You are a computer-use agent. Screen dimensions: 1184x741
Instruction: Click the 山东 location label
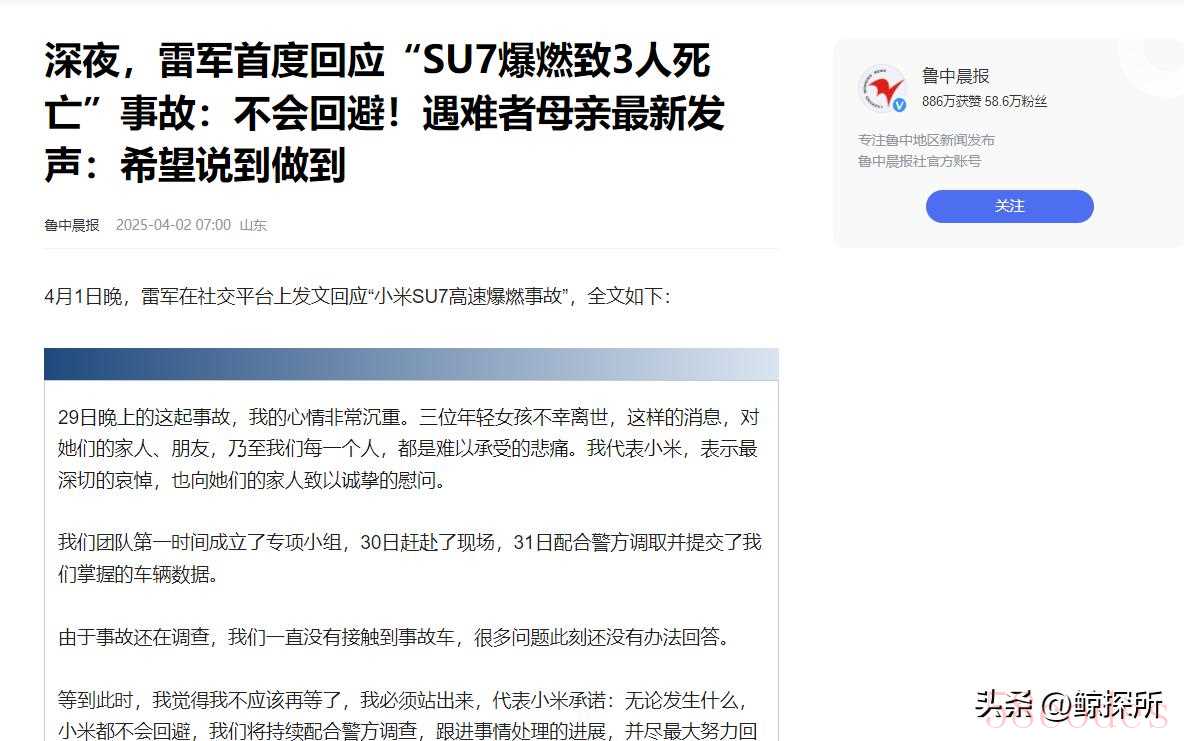point(253,225)
